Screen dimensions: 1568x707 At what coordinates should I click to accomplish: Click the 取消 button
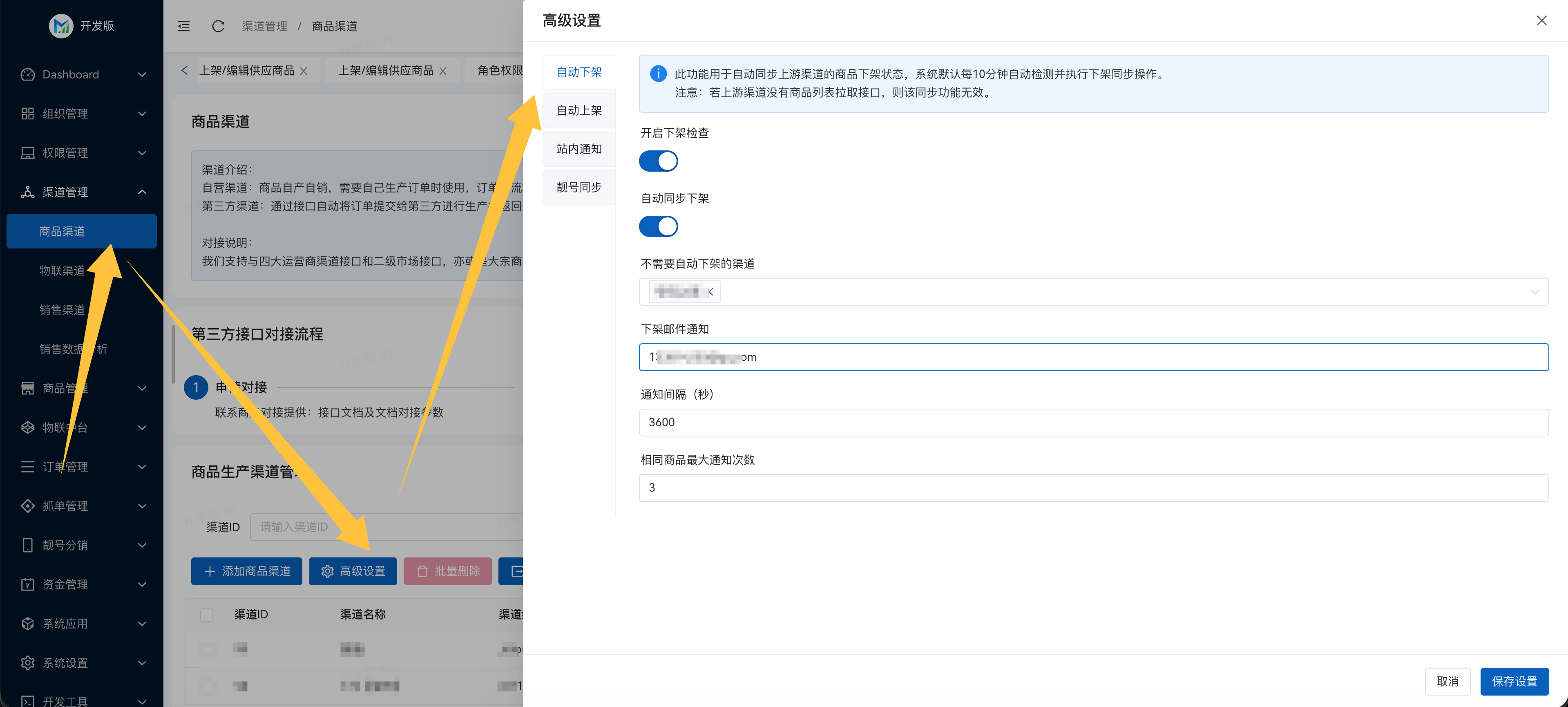(1447, 681)
